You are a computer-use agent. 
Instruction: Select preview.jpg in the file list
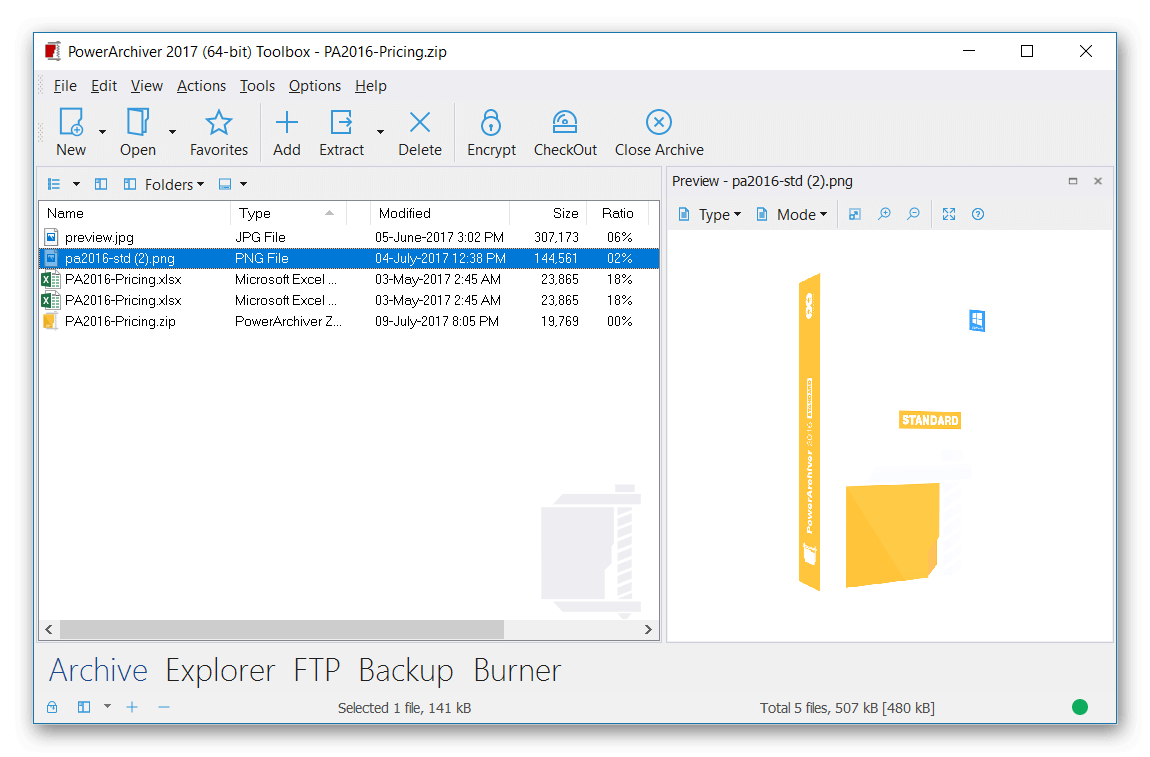pos(99,237)
